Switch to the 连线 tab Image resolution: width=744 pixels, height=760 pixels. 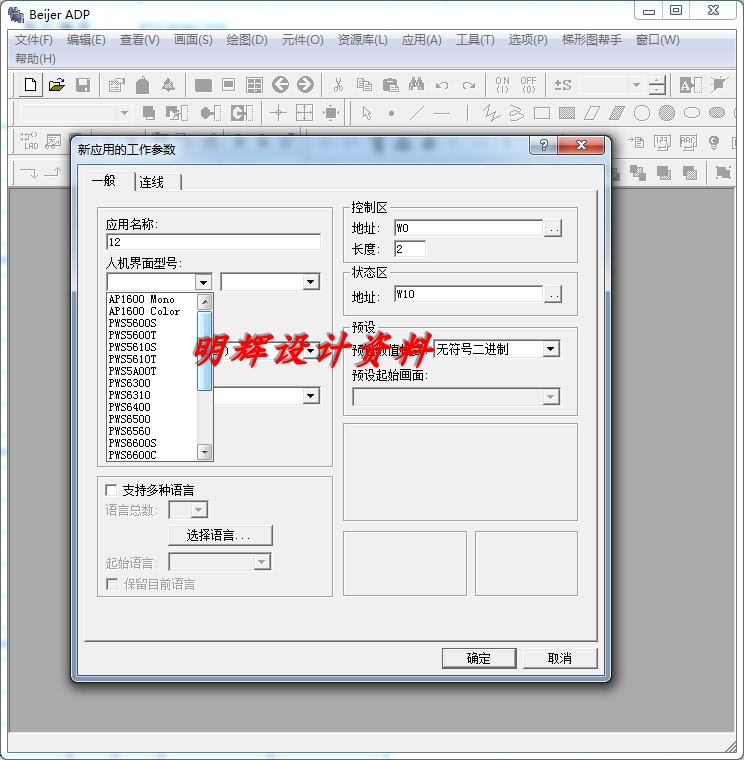tap(152, 183)
